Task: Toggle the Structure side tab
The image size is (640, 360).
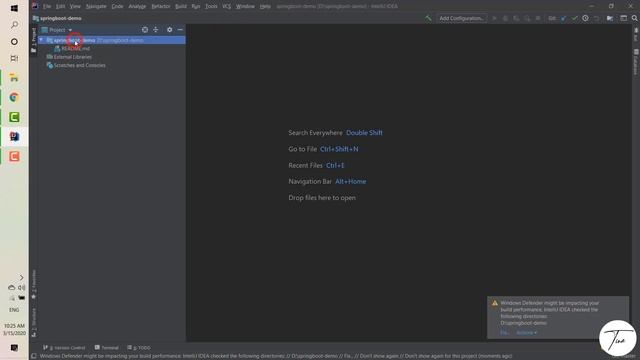Action: click(34, 322)
